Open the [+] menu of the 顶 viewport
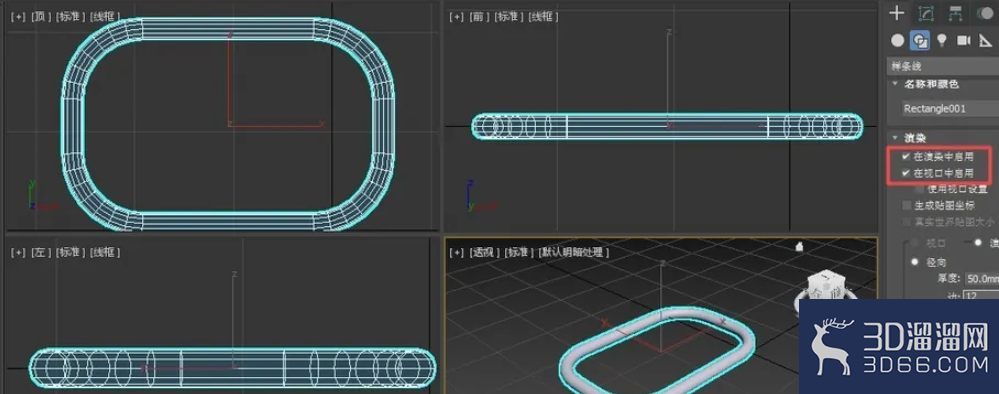The image size is (999, 394). pyautogui.click(x=18, y=17)
